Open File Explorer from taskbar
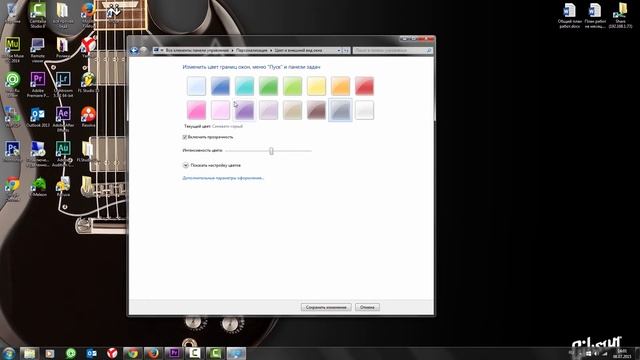 pos(29,353)
